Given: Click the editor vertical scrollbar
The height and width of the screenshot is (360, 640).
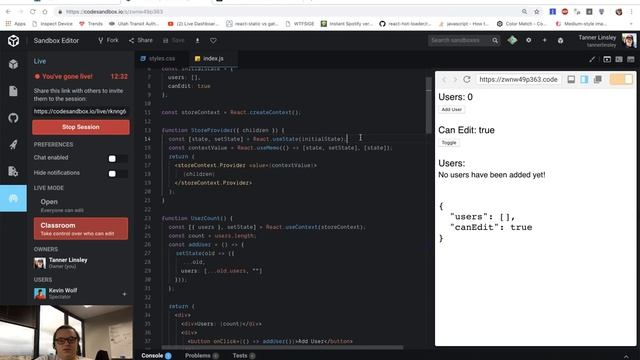Looking at the screenshot, I should click(429, 105).
